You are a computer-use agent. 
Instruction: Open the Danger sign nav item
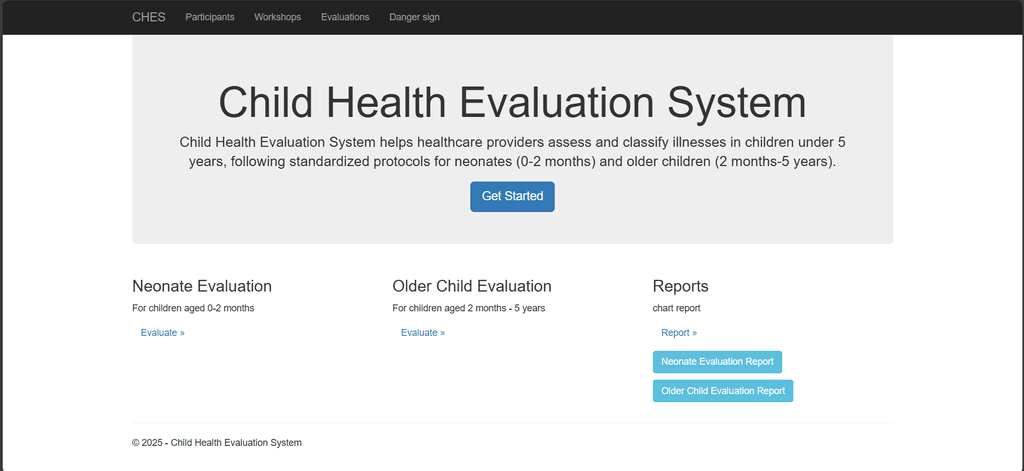(x=414, y=17)
